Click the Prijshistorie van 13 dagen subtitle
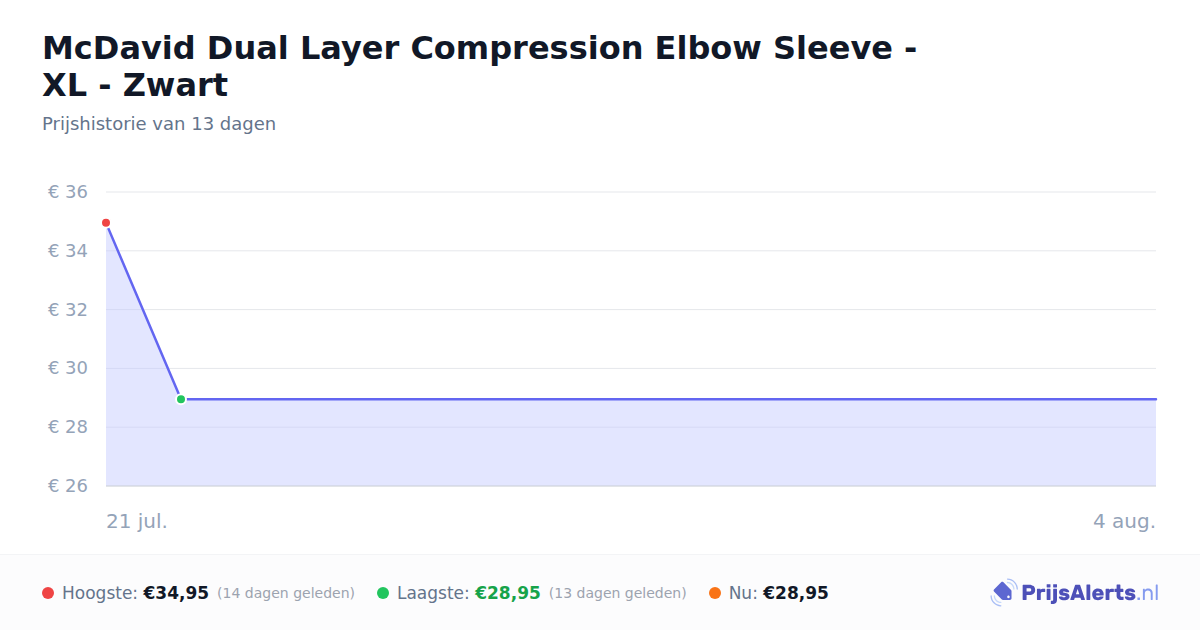Screen dimensions: 1200x630 (159, 124)
